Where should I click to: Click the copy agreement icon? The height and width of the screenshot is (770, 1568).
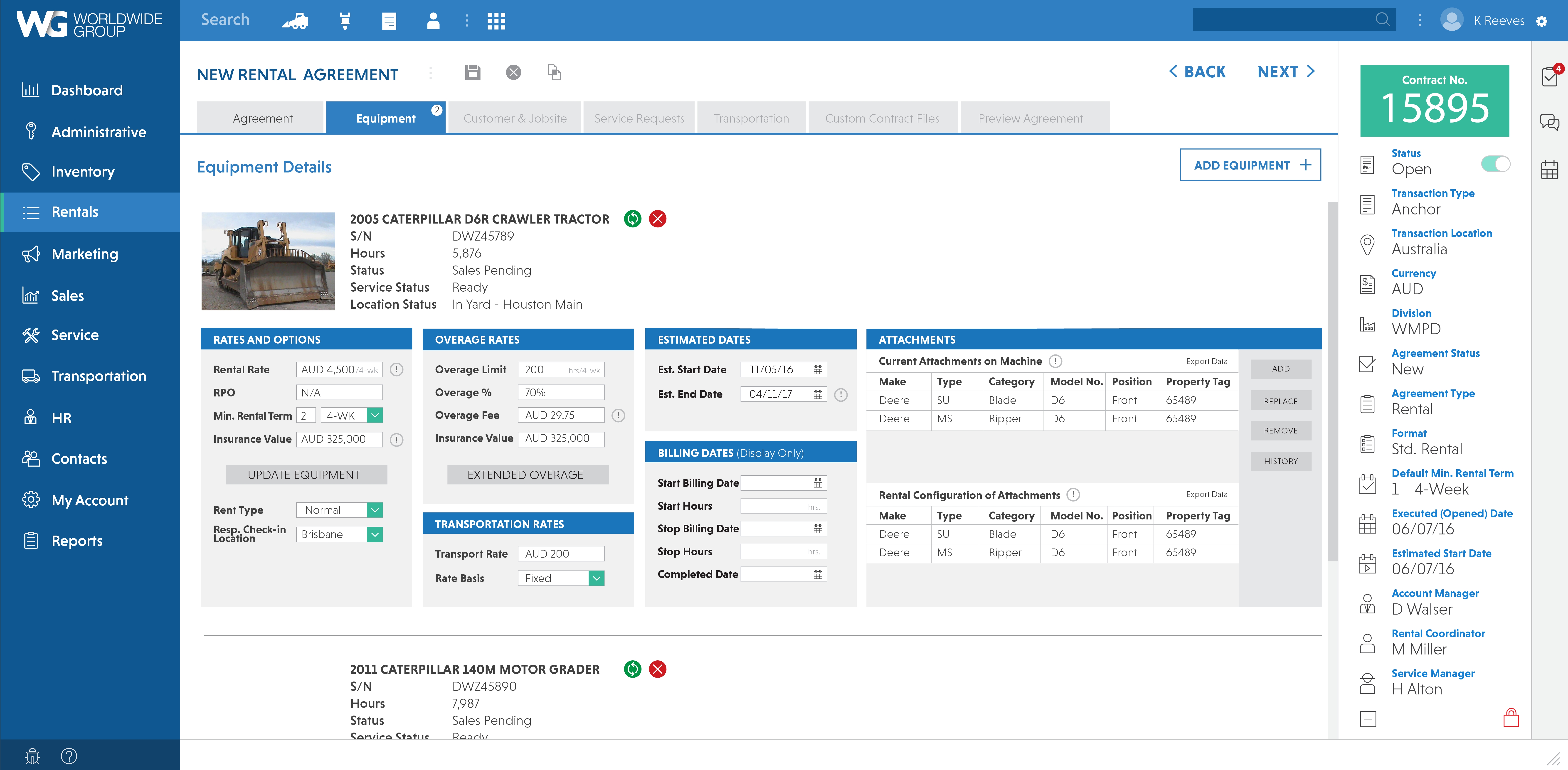pos(554,72)
